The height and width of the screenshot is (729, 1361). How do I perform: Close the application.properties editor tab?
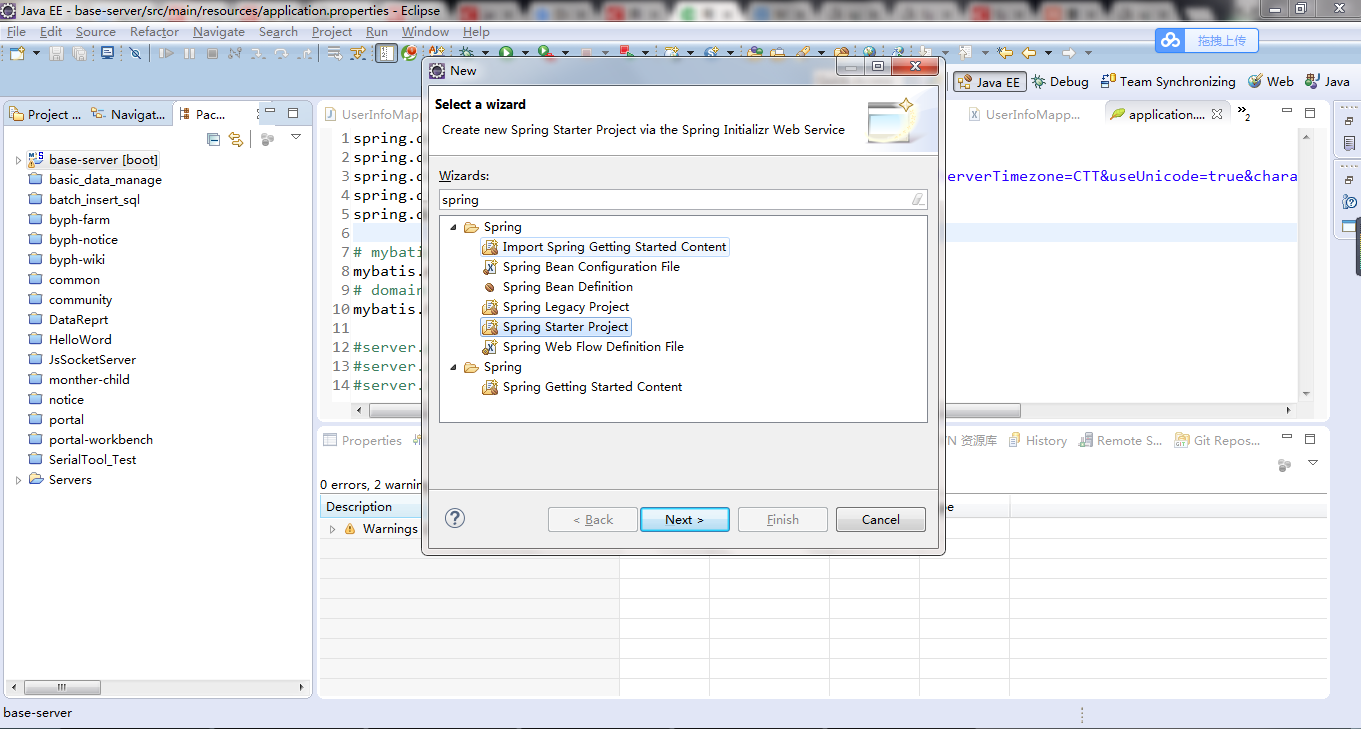[1217, 114]
